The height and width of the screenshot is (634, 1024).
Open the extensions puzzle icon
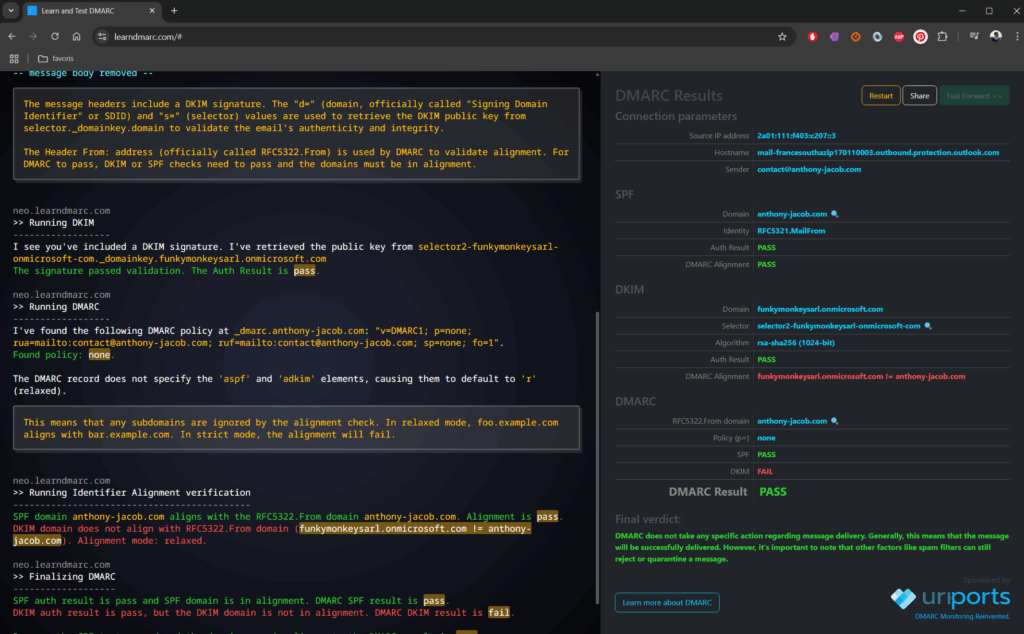[942, 37]
